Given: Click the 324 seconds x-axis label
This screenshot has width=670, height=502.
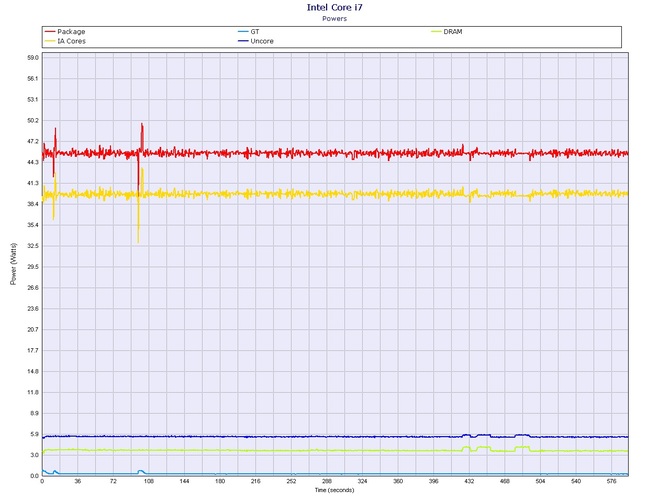Looking at the screenshot, I should coord(362,481).
